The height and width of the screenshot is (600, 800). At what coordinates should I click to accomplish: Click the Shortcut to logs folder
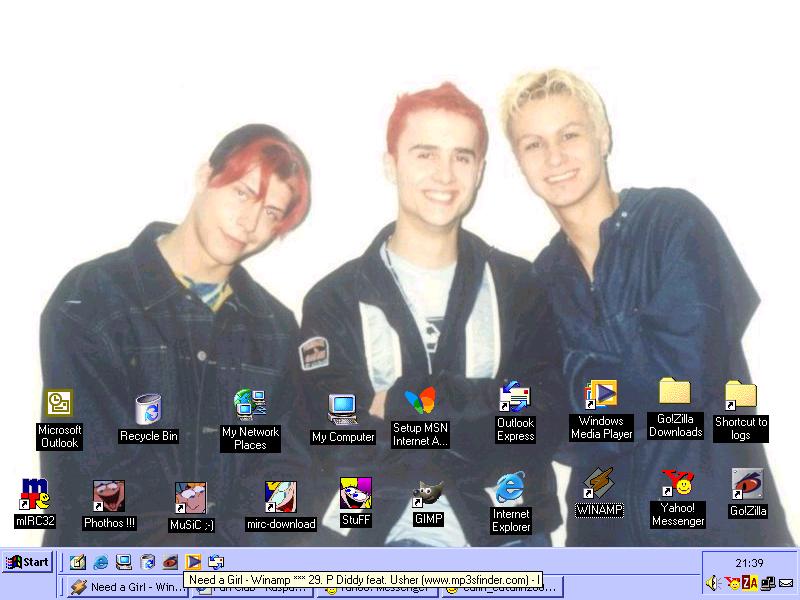click(740, 395)
